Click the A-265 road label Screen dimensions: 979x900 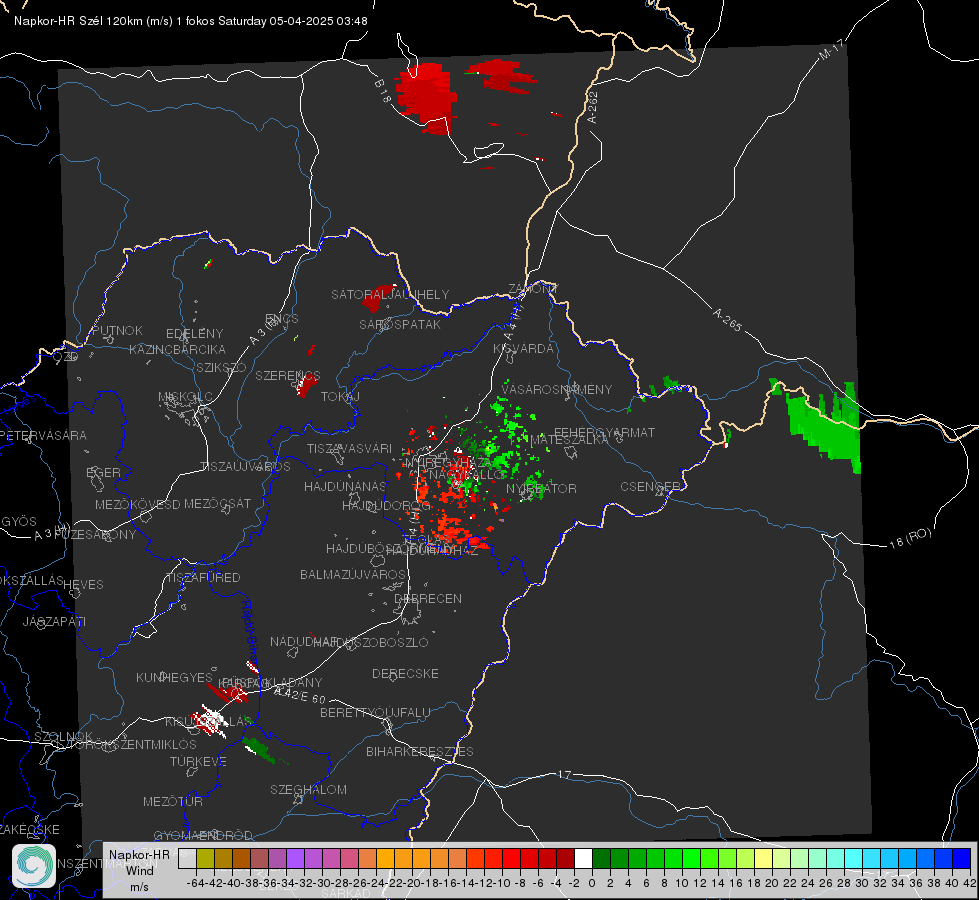(727, 319)
